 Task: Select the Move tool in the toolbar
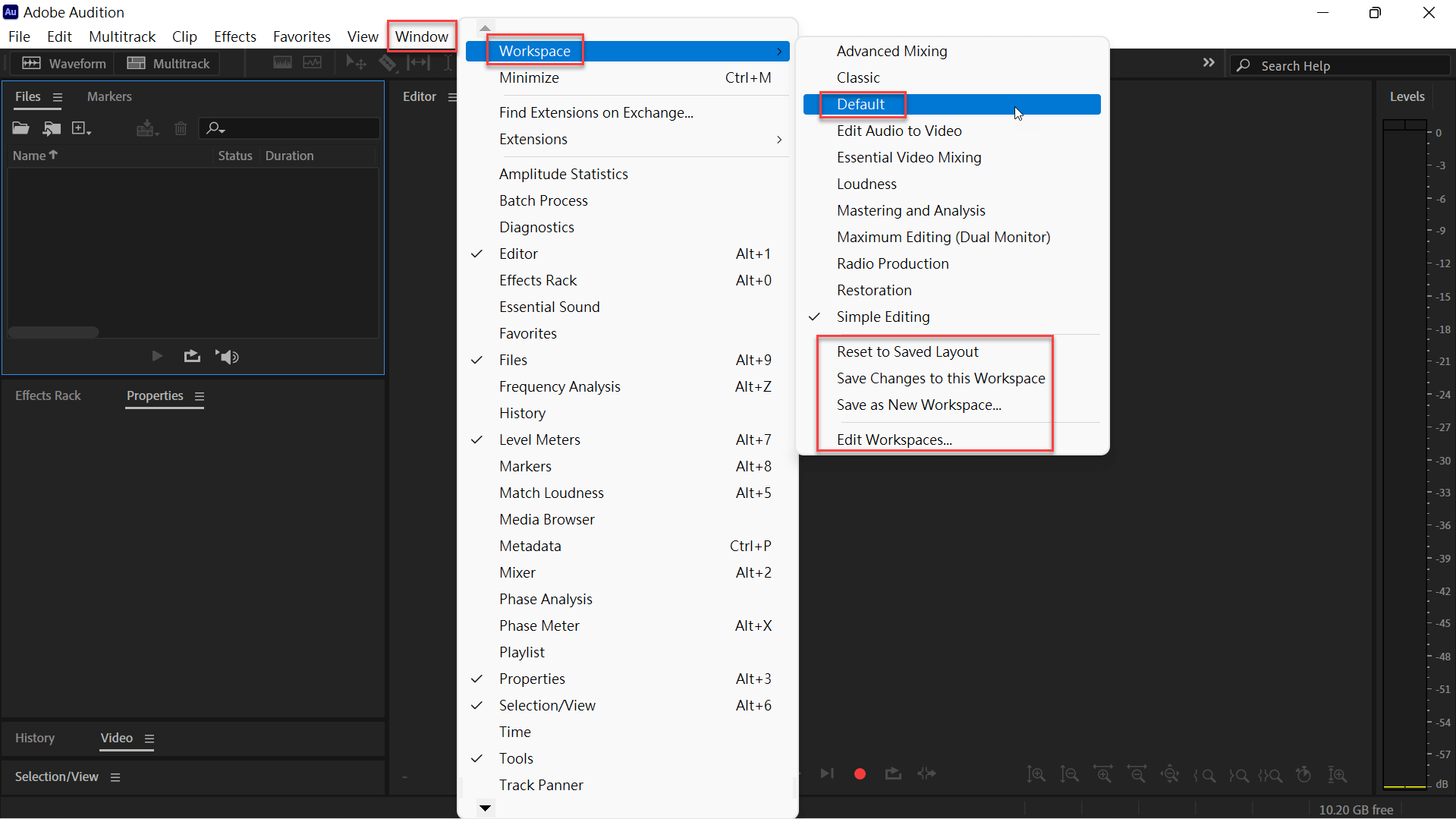coord(355,63)
